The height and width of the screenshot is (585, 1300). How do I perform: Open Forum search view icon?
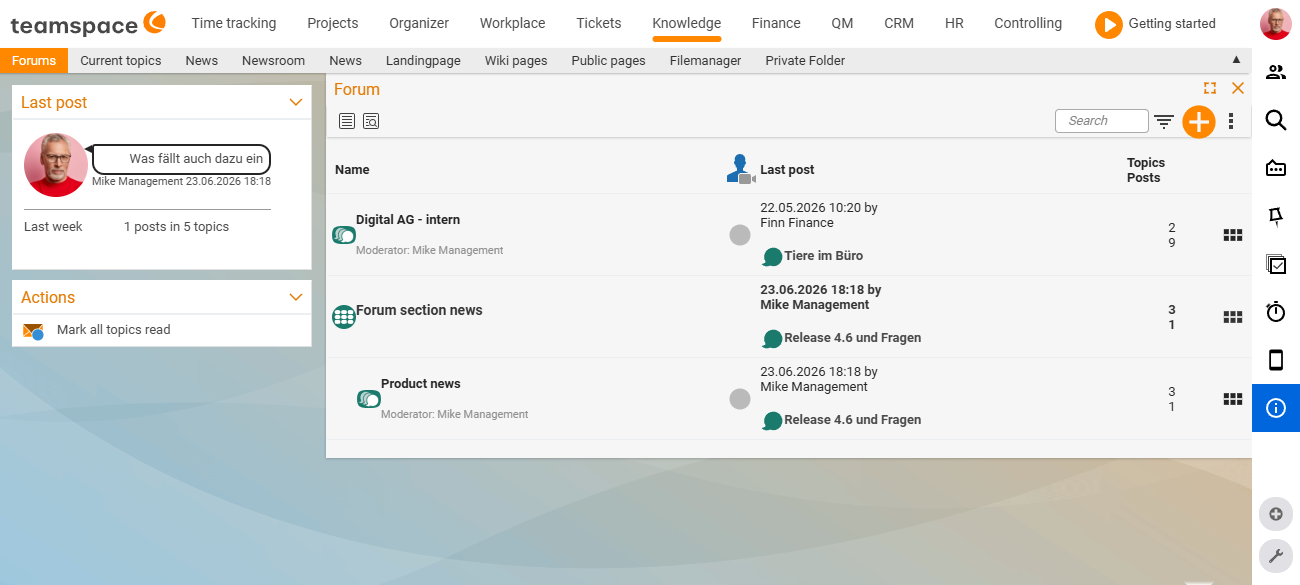(371, 121)
